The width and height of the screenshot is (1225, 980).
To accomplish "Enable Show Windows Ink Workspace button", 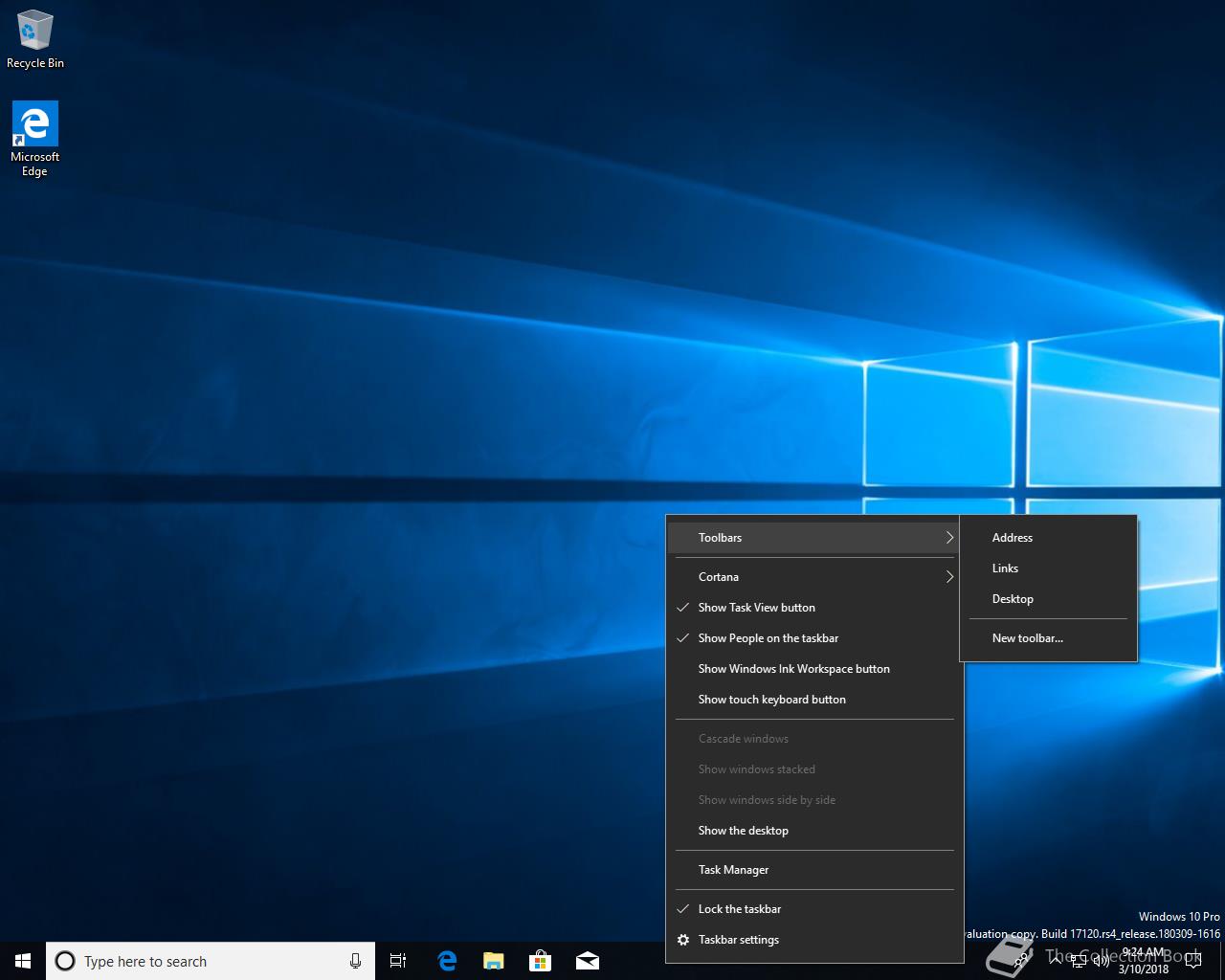I will point(793,669).
